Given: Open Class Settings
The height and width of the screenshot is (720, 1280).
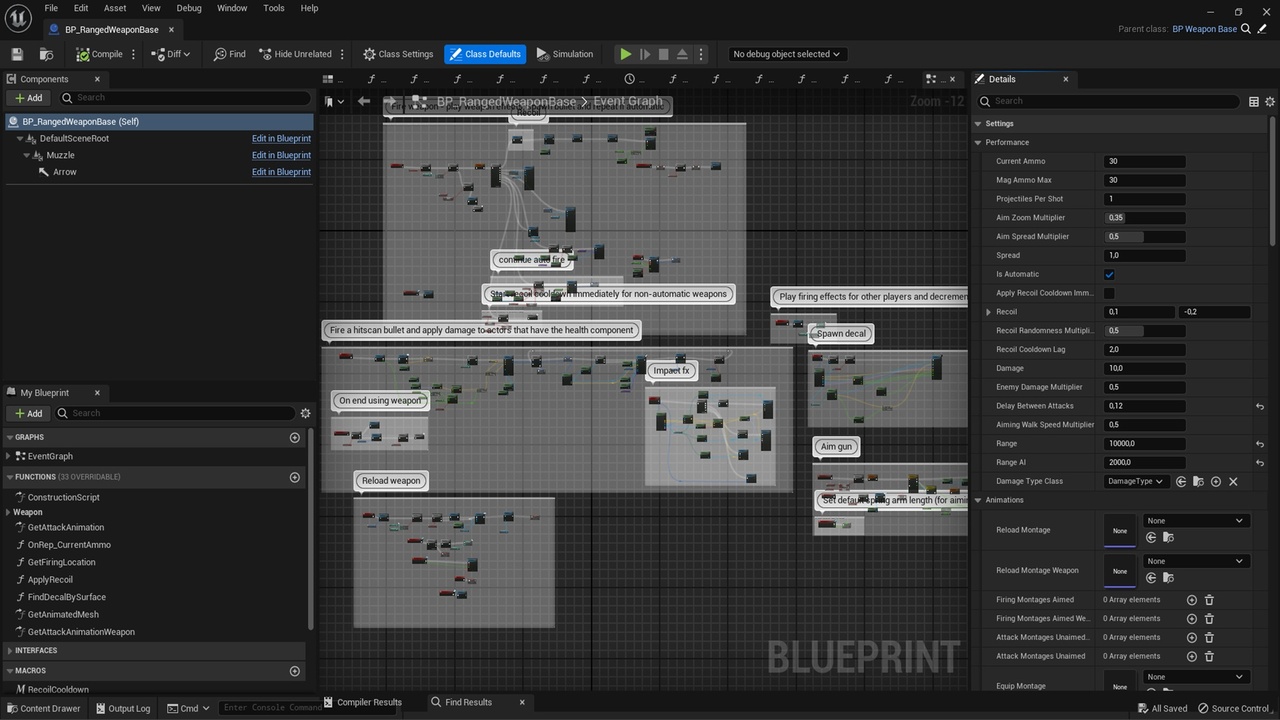Looking at the screenshot, I should pyautogui.click(x=398, y=54).
